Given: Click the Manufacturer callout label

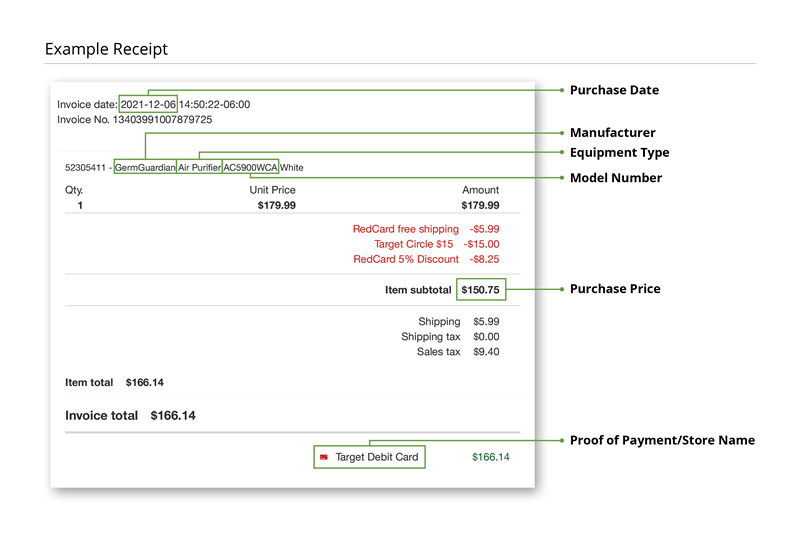Looking at the screenshot, I should (612, 132).
